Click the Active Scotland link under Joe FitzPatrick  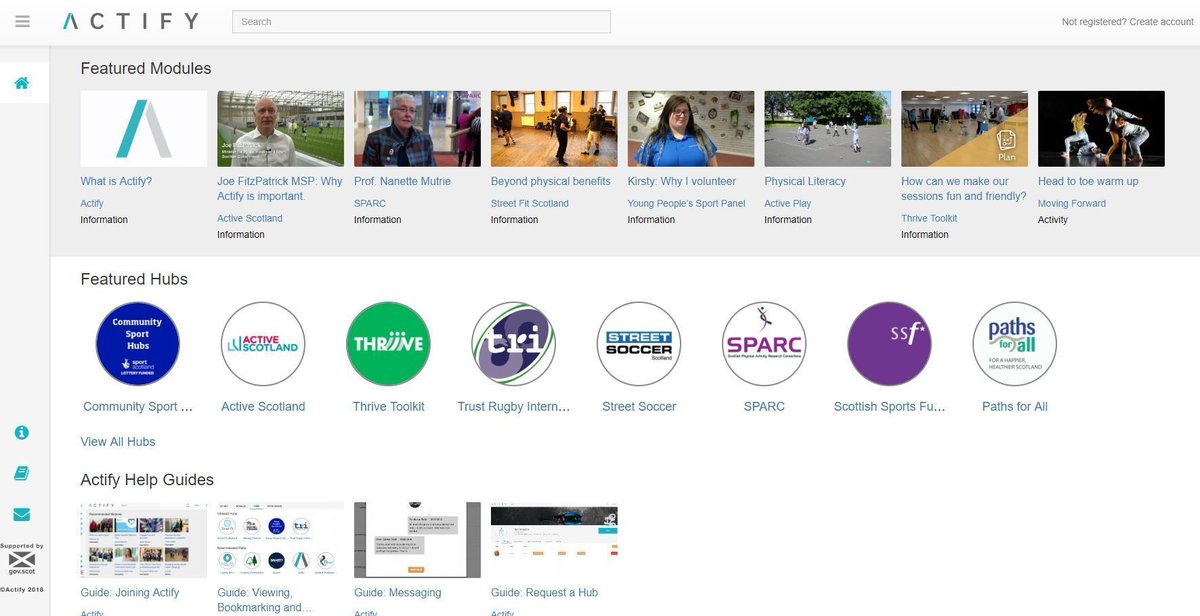tap(250, 218)
